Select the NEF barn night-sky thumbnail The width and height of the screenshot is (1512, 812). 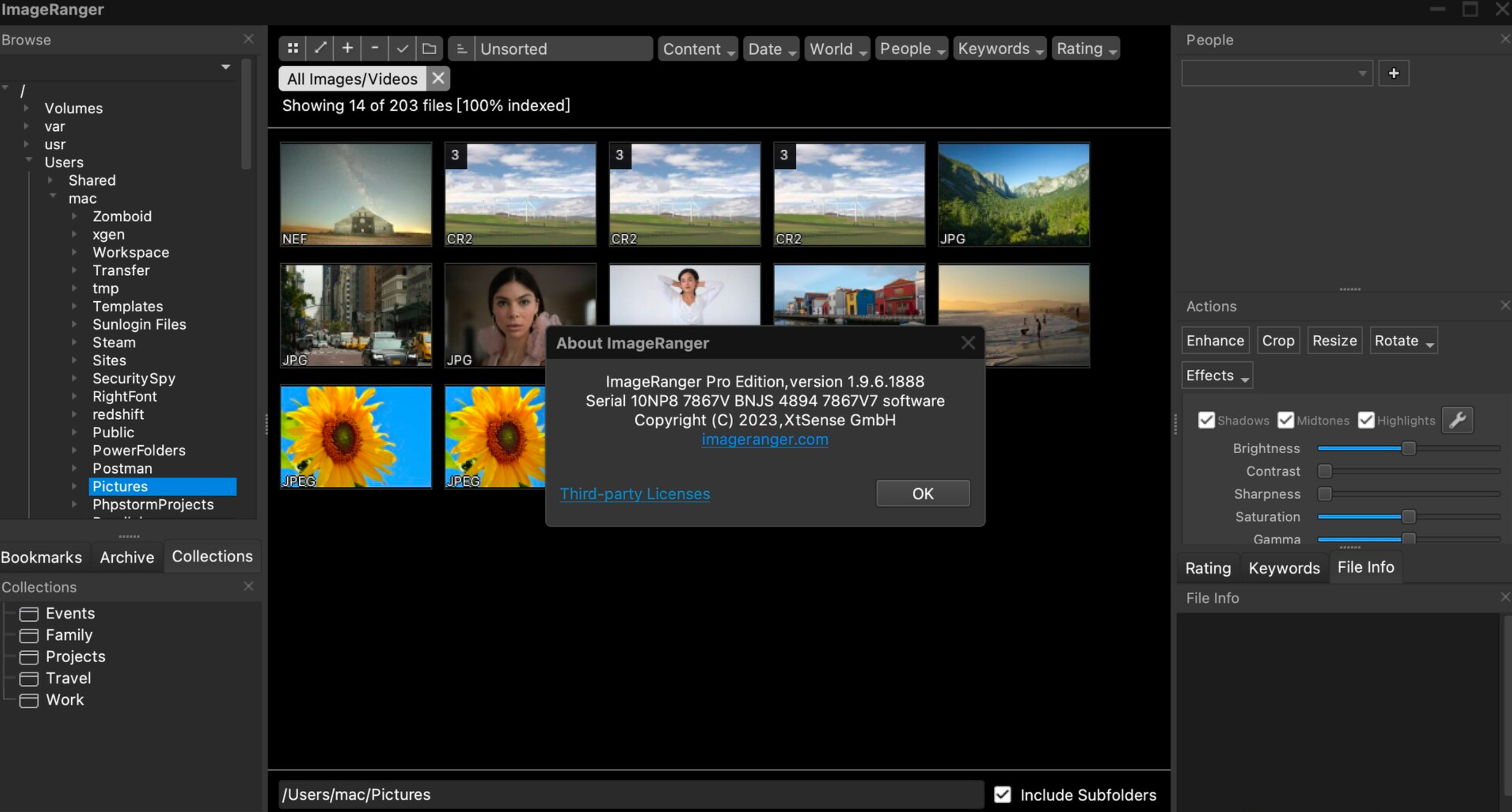356,194
